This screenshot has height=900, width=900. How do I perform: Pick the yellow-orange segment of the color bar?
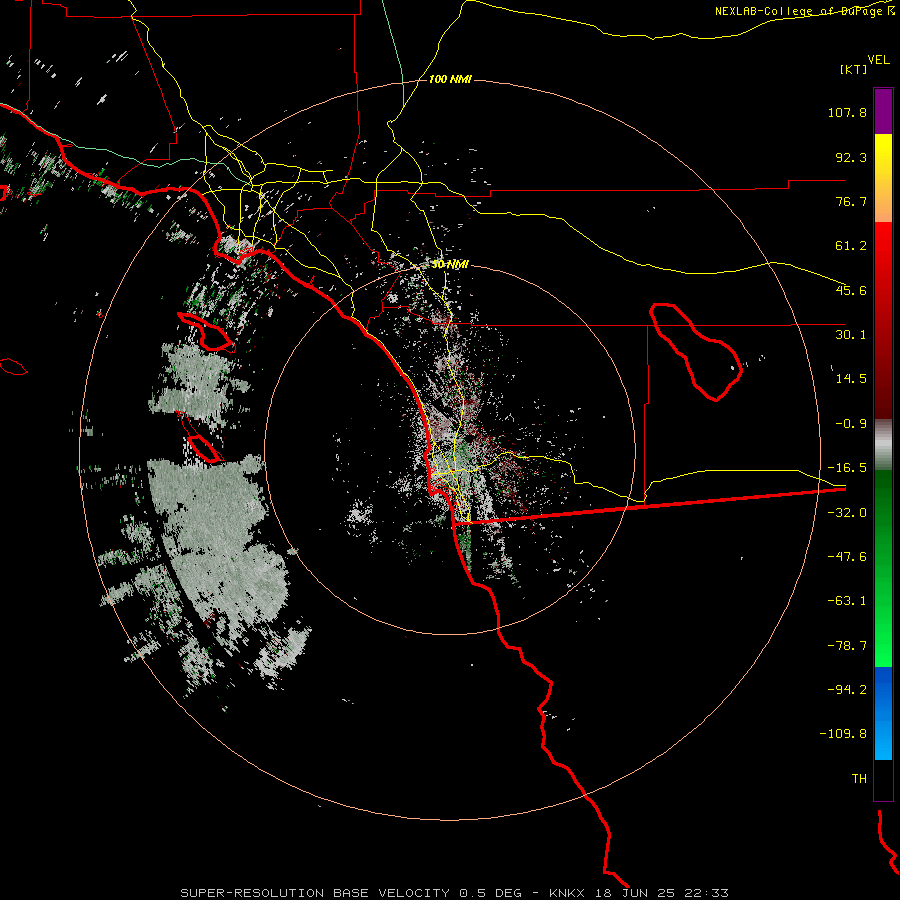point(883,178)
